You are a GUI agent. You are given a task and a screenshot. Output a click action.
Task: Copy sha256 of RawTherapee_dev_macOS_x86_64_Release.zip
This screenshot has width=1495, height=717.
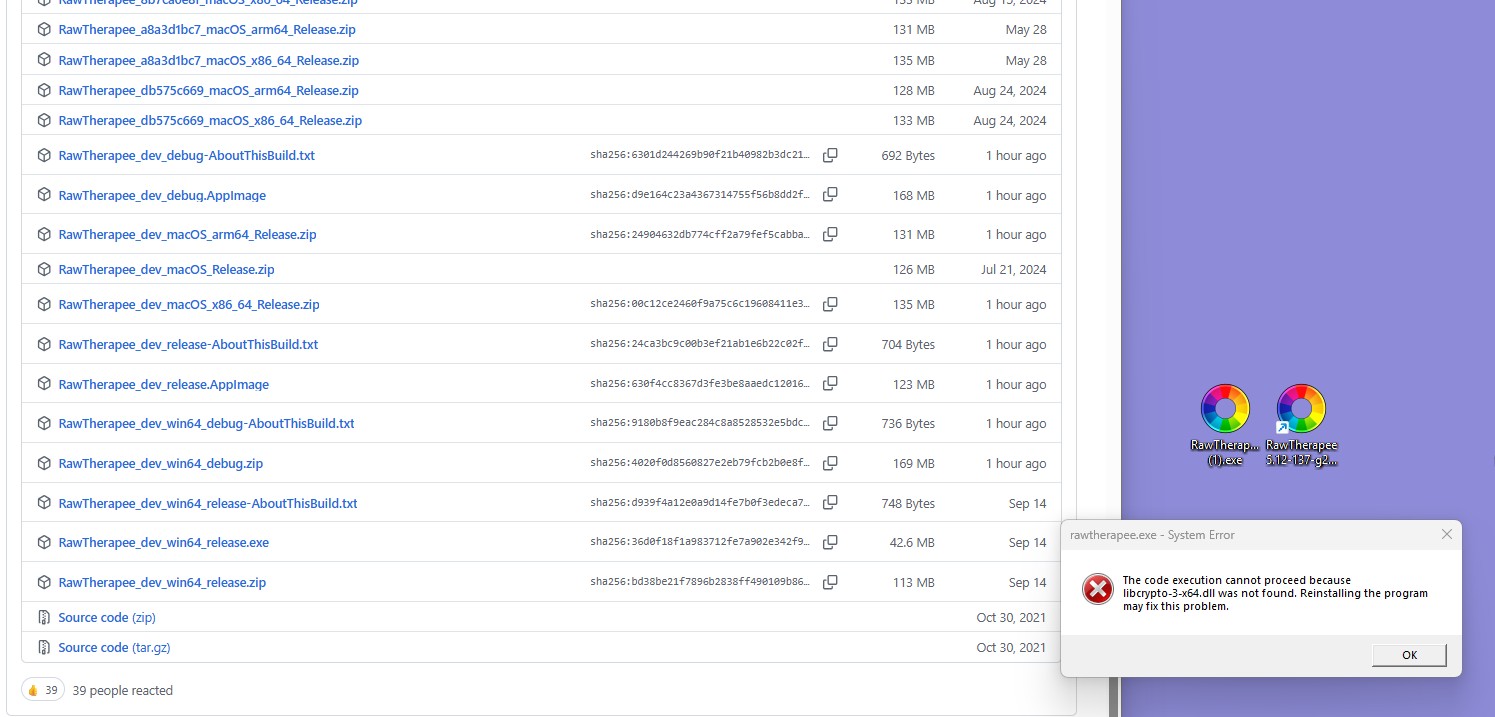pos(830,305)
